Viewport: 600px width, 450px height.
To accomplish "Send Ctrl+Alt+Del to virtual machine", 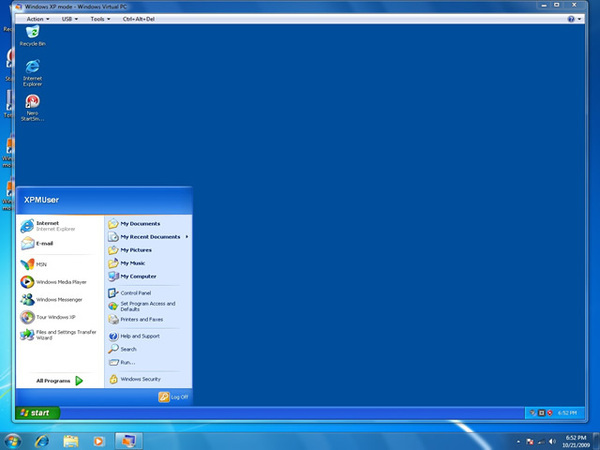I will point(139,19).
